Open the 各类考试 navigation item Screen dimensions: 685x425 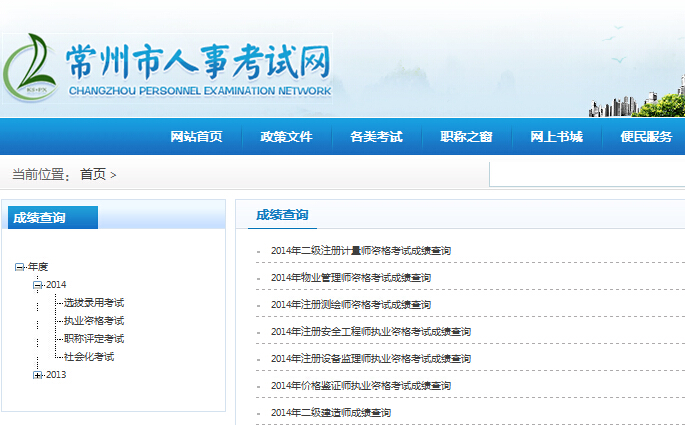pos(377,137)
